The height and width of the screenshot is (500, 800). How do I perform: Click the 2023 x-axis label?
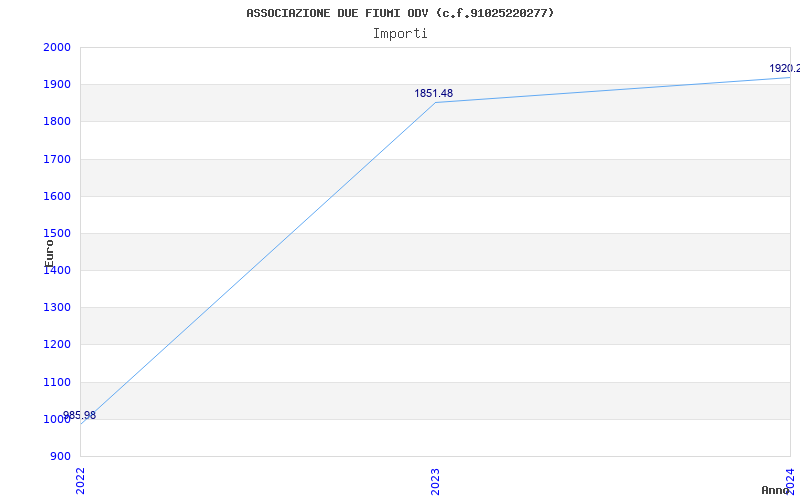435,481
